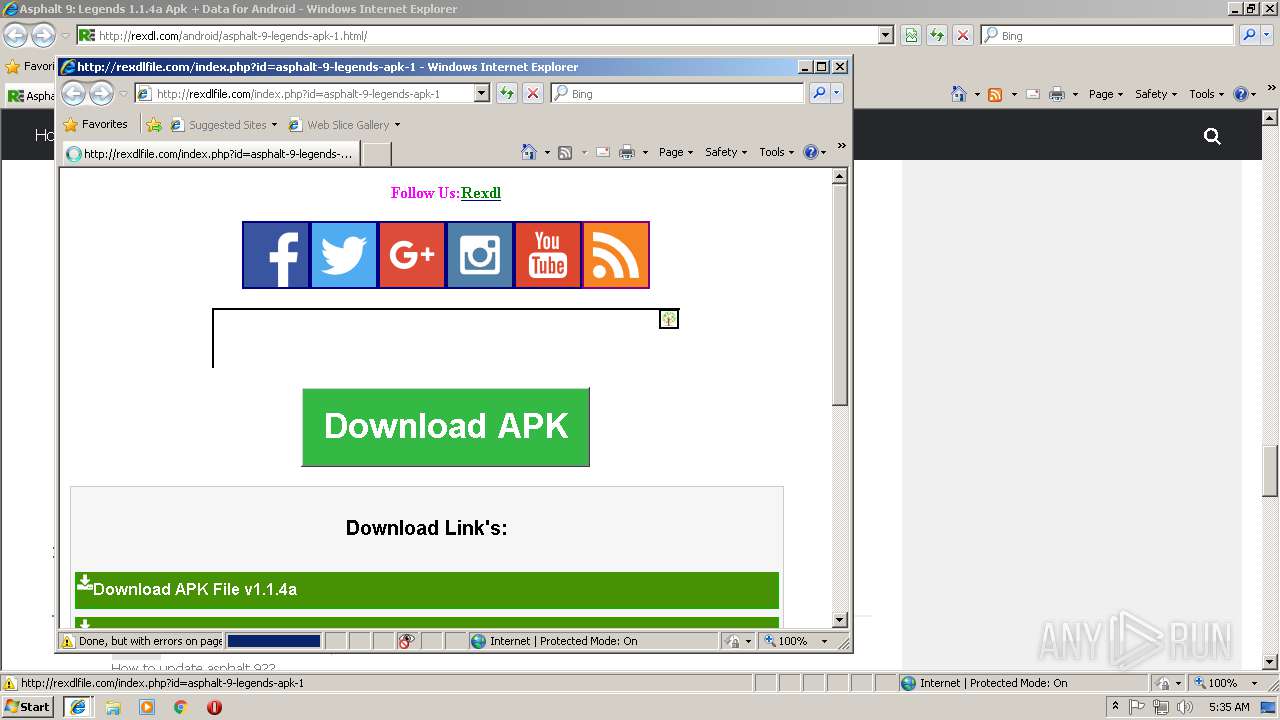
Task: Expand popup search provider dropdown
Action: point(837,93)
